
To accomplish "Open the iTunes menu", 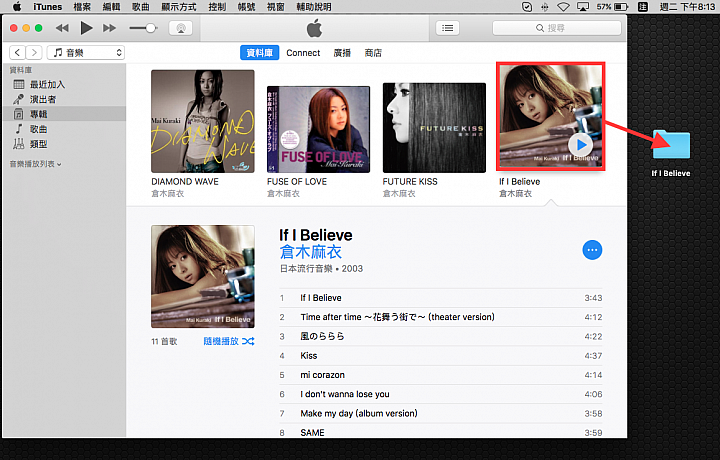I will [47, 7].
